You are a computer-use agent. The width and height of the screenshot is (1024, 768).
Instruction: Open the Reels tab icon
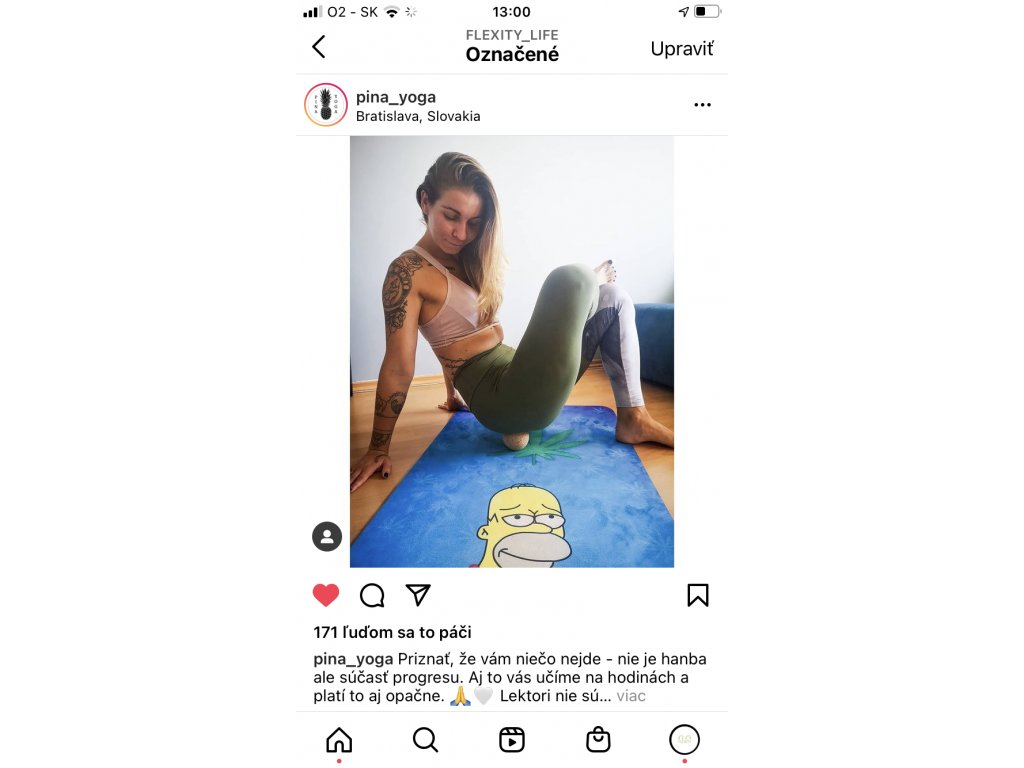[x=511, y=740]
